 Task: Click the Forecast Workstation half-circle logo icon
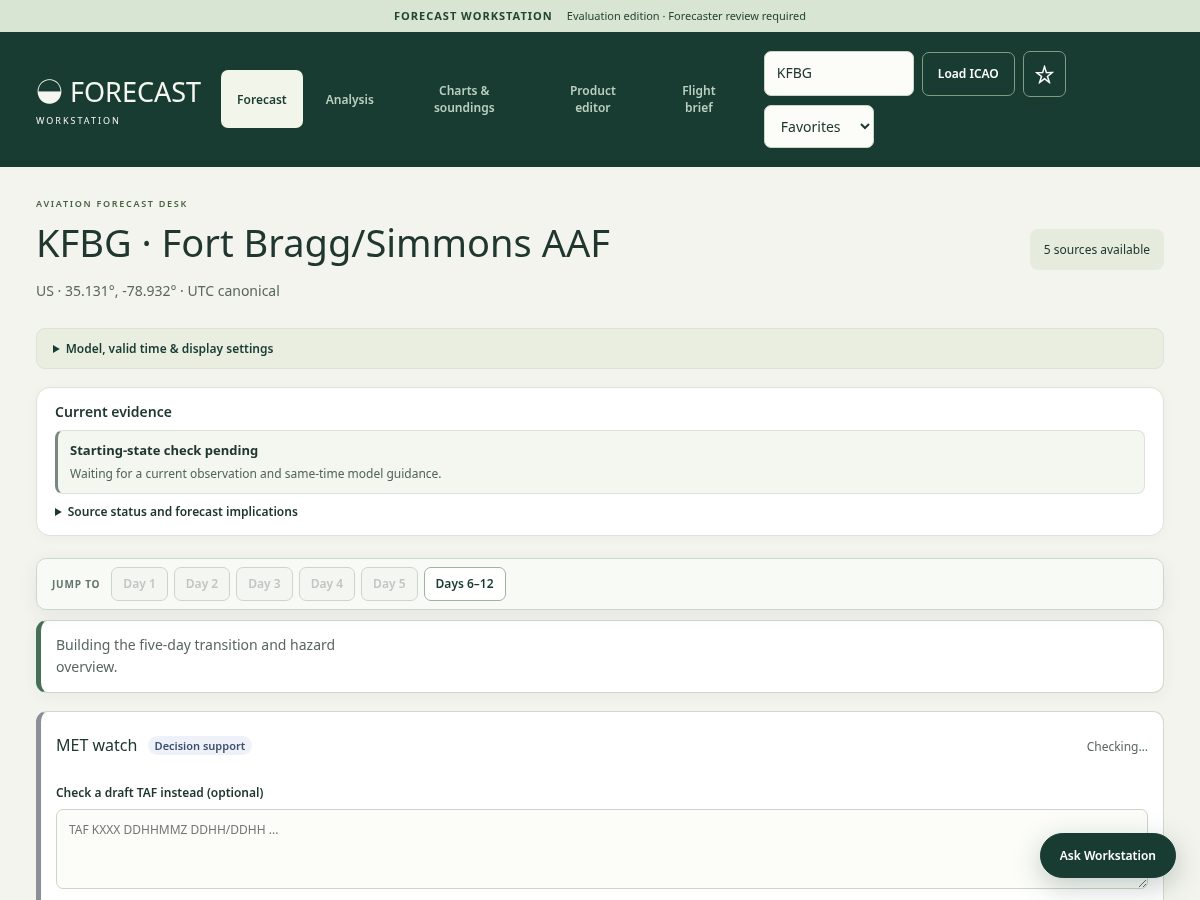(49, 92)
